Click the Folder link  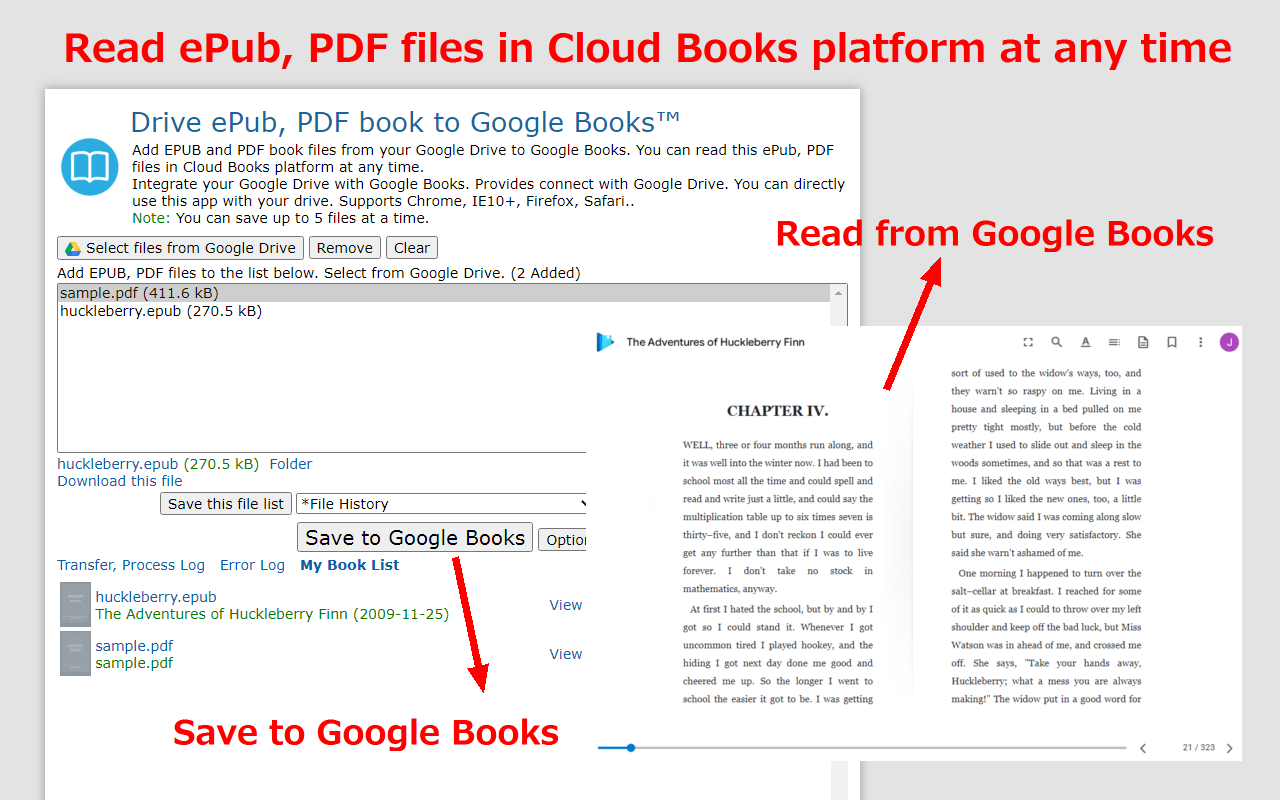click(291, 464)
